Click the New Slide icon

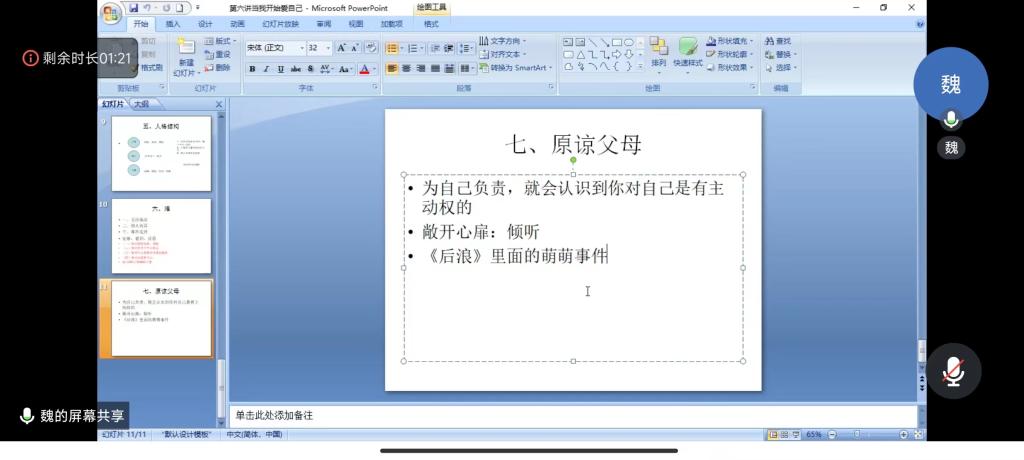(186, 55)
